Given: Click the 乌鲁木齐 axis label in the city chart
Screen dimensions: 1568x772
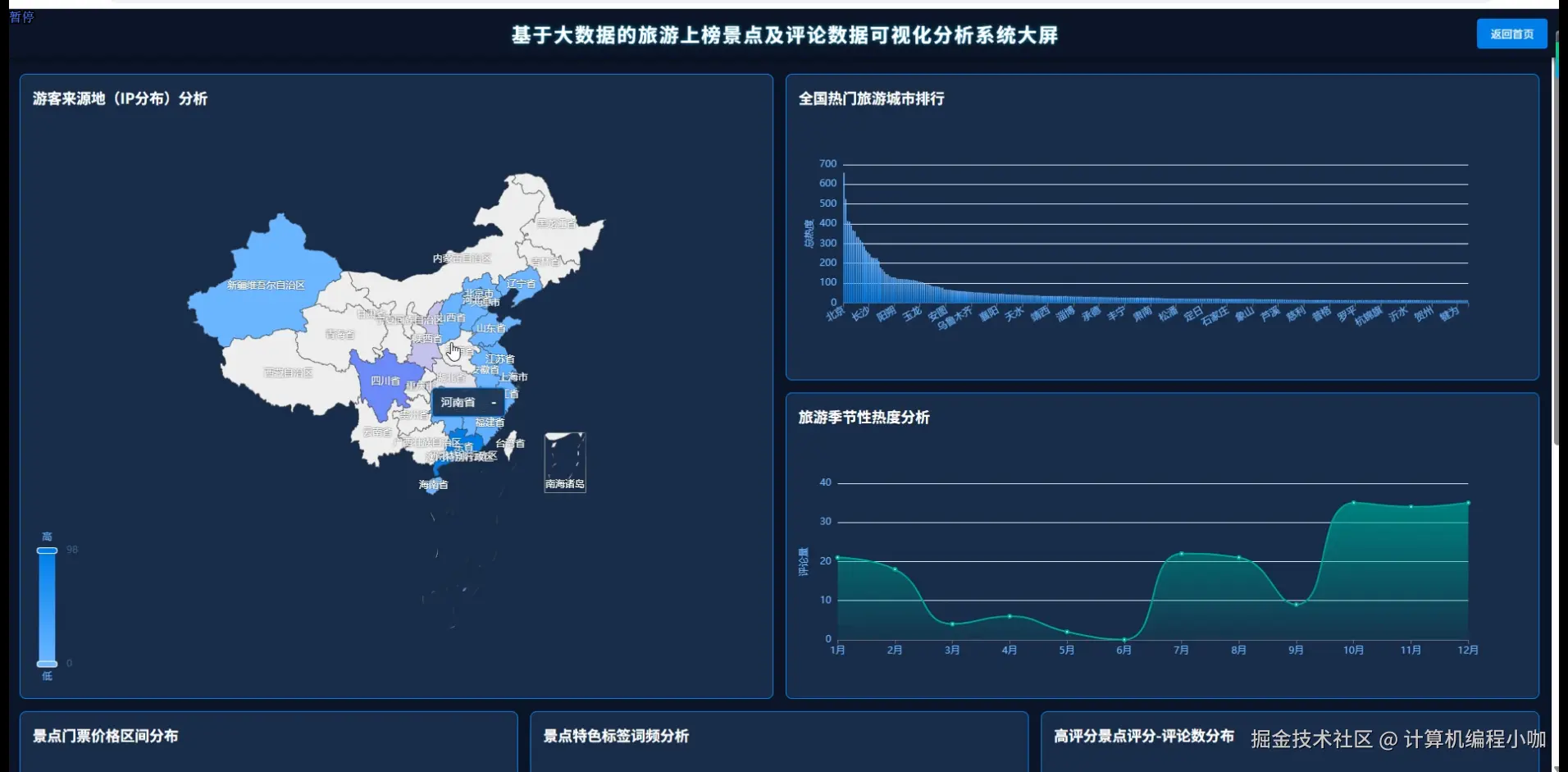Looking at the screenshot, I should [x=955, y=318].
